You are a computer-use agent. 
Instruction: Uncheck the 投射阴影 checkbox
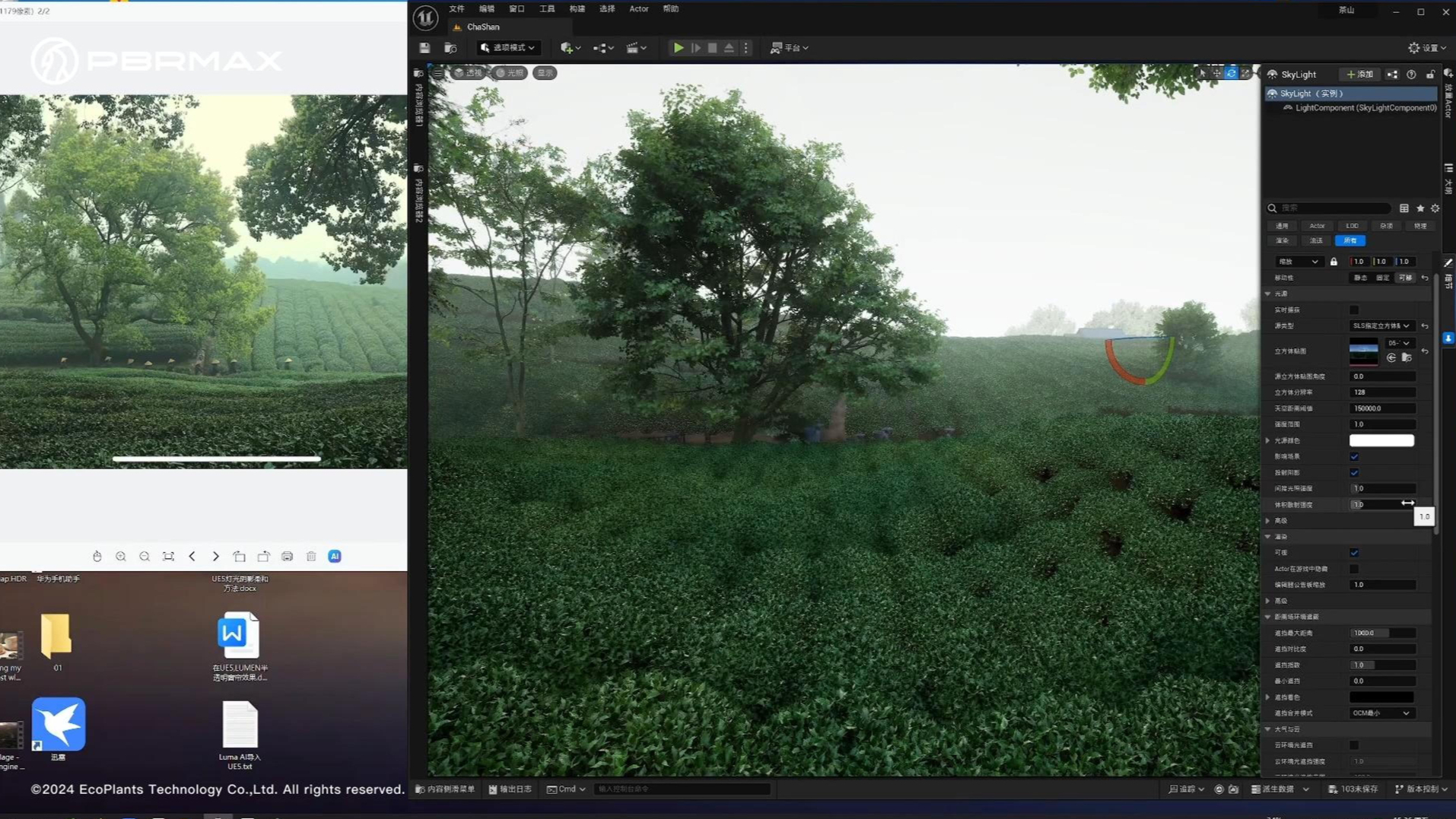click(x=1354, y=472)
